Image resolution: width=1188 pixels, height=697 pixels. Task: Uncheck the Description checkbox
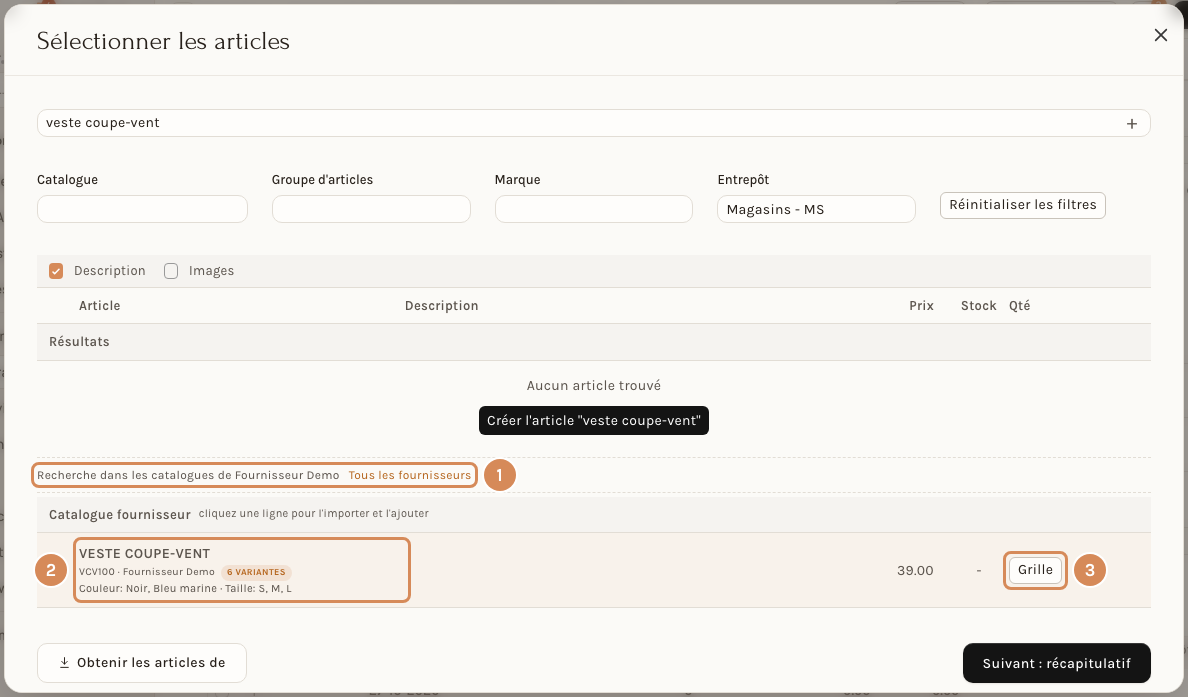coord(56,271)
